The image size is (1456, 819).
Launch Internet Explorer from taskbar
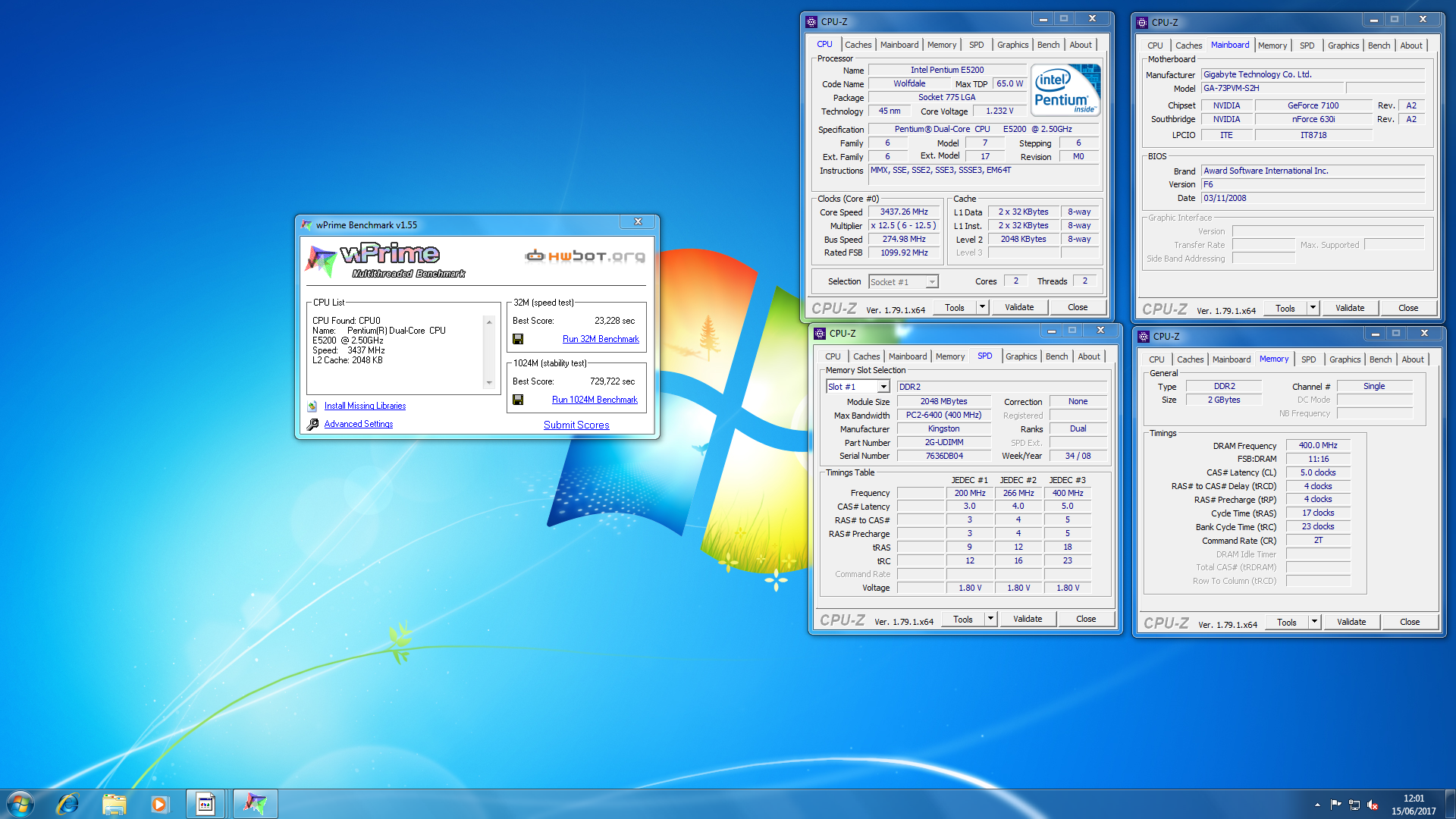click(67, 804)
